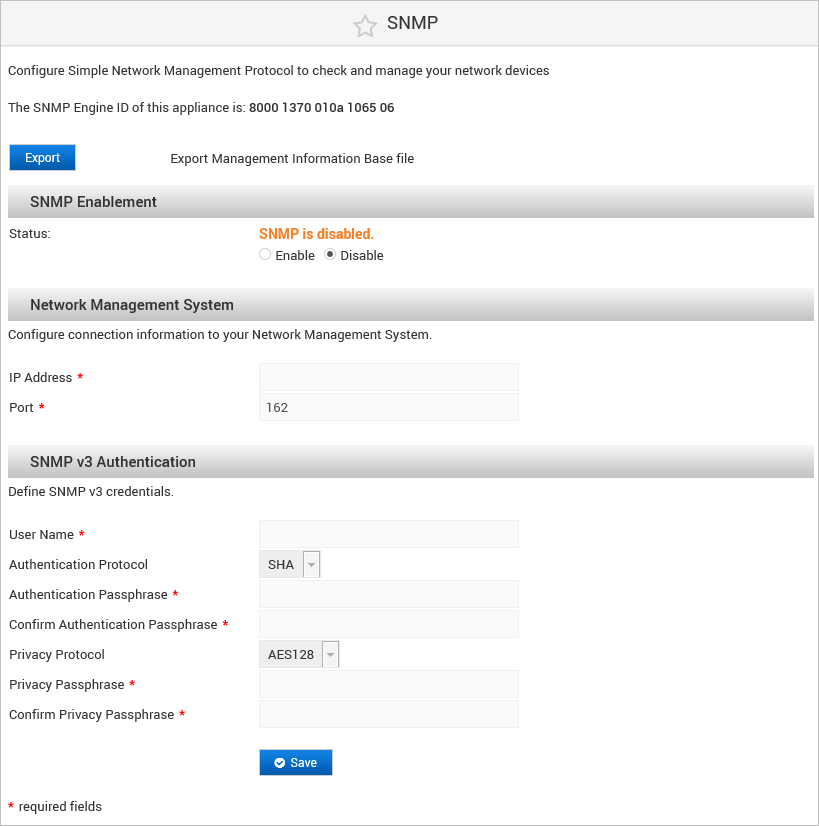Click the Export button for the MIB file
Viewport: 819px width, 826px height.
pos(42,157)
